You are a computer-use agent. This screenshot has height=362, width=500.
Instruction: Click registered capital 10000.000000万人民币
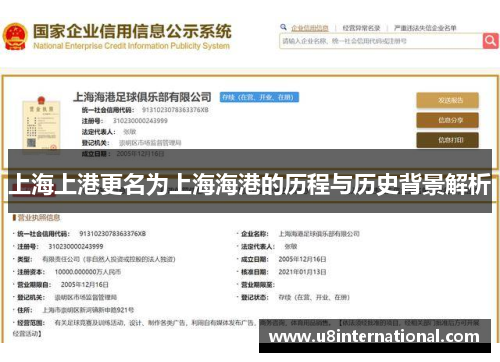(x=88, y=272)
